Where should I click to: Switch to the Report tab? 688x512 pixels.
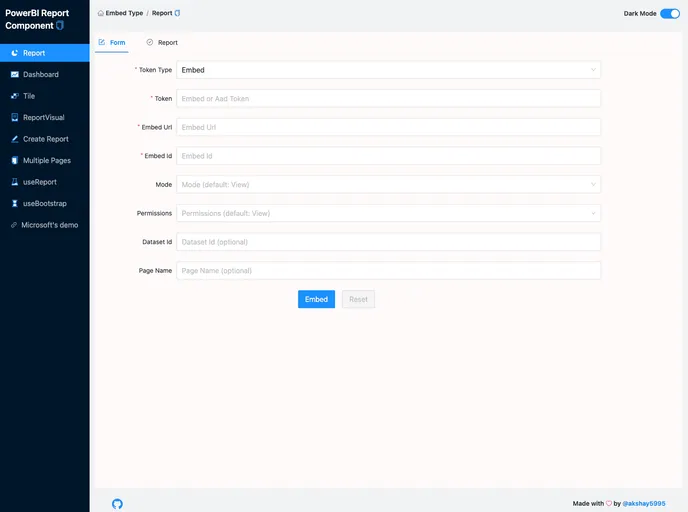[162, 43]
